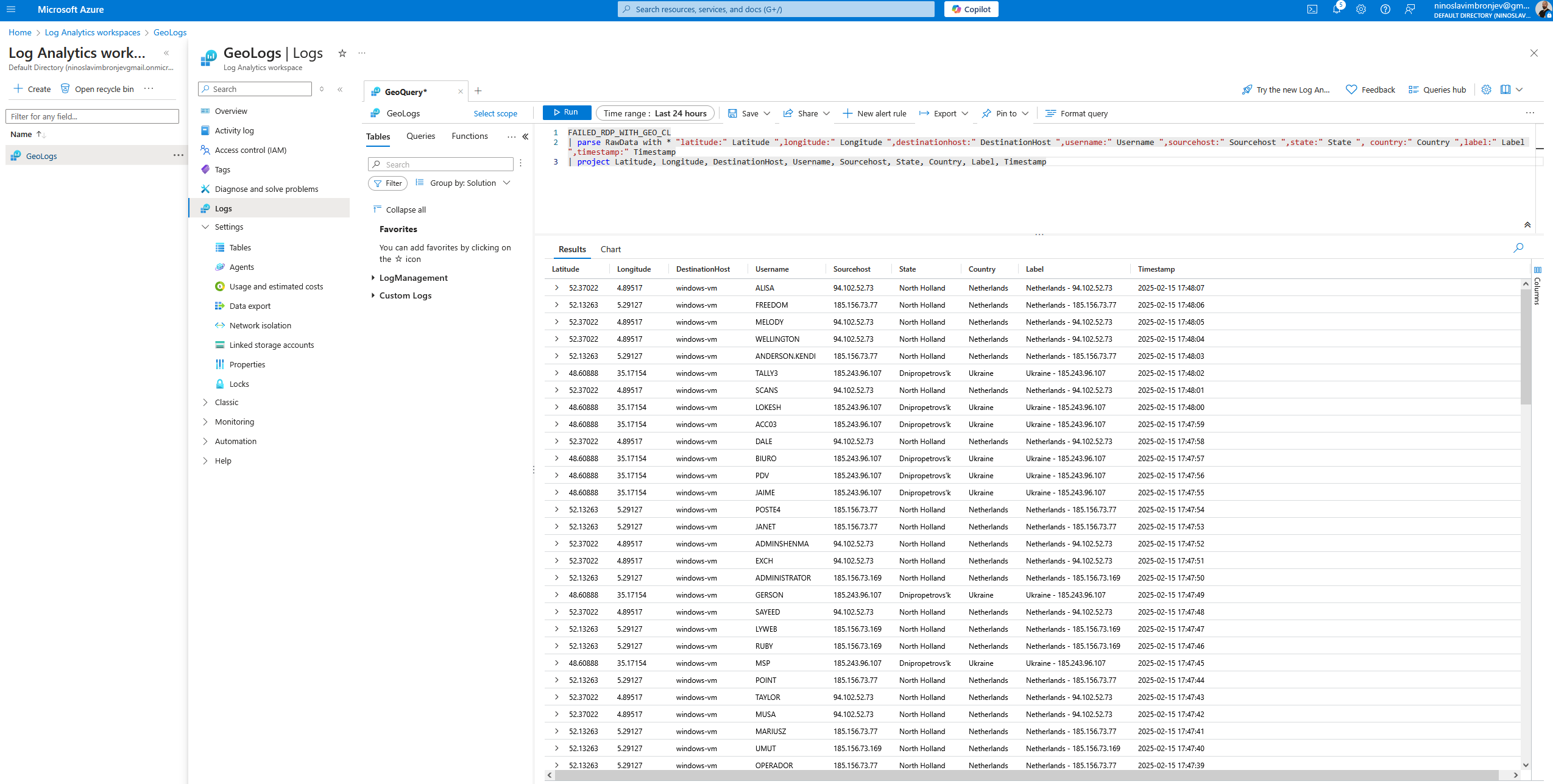Click the Filter for any field input

(x=92, y=116)
